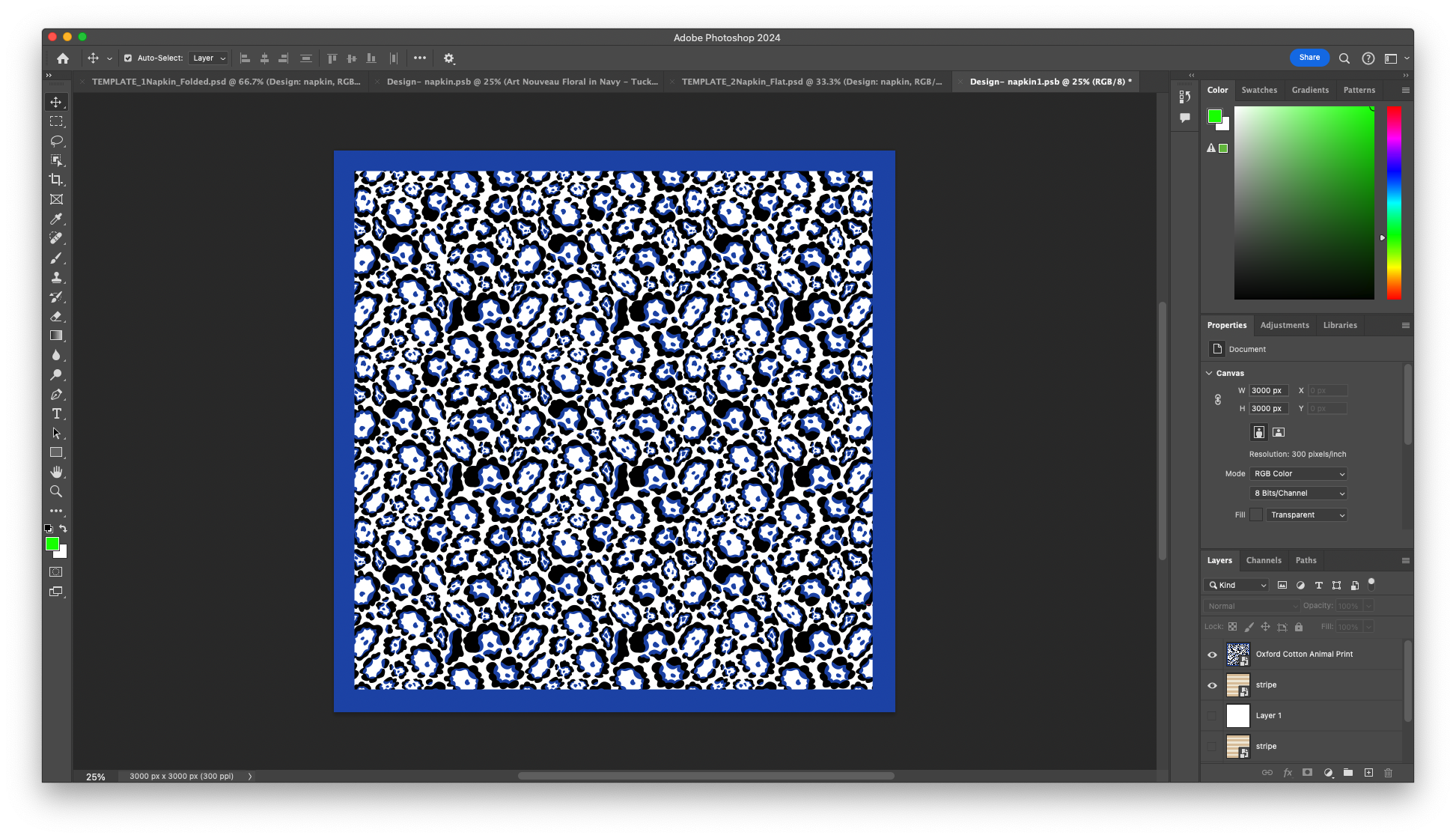Enable Lock transparent pixels
Screen dimensions: 1456x838
[1233, 626]
